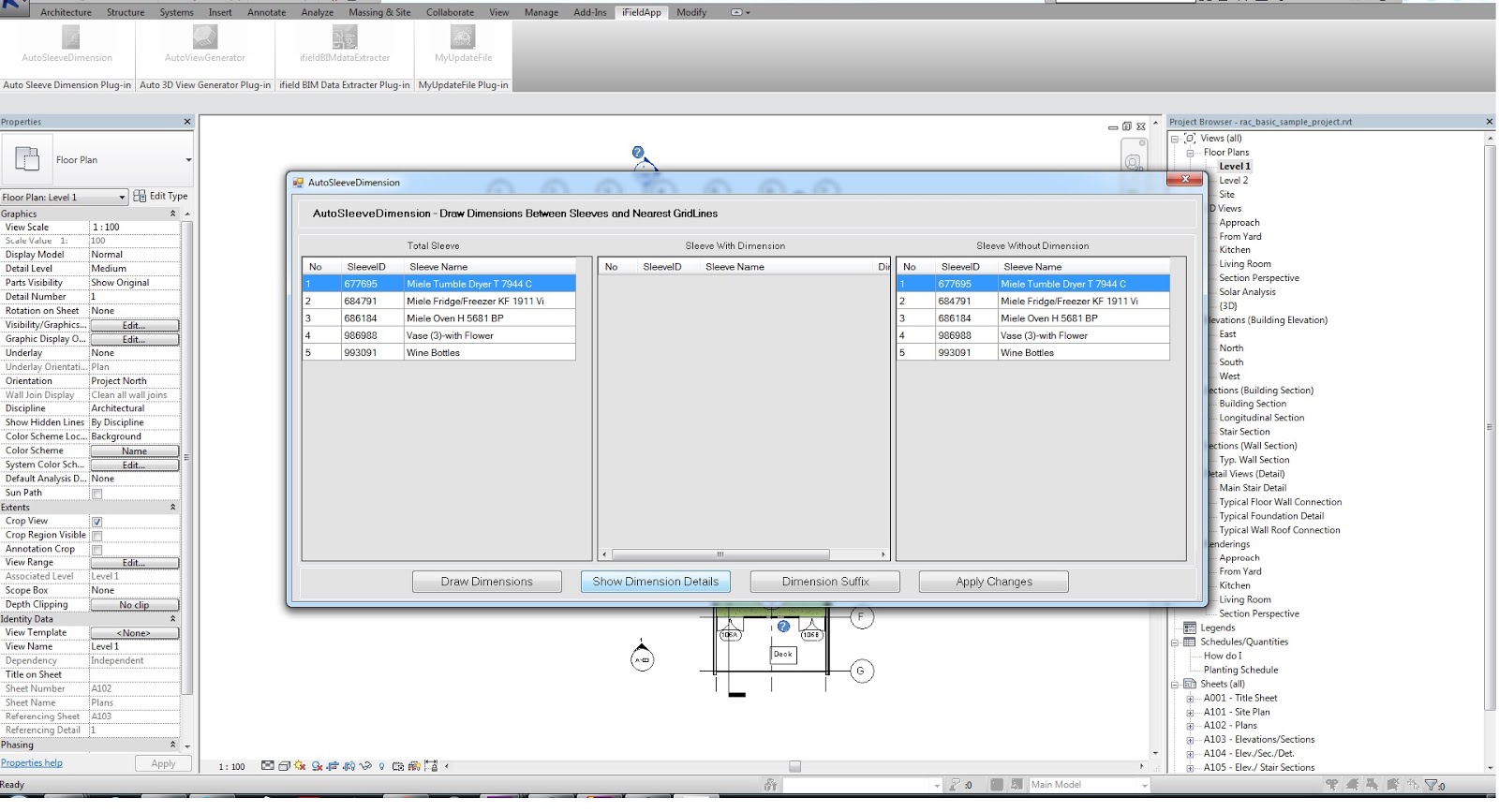This screenshot has height=812, width=1499.
Task: Click the worksets icon in the status bar
Action: click(771, 785)
